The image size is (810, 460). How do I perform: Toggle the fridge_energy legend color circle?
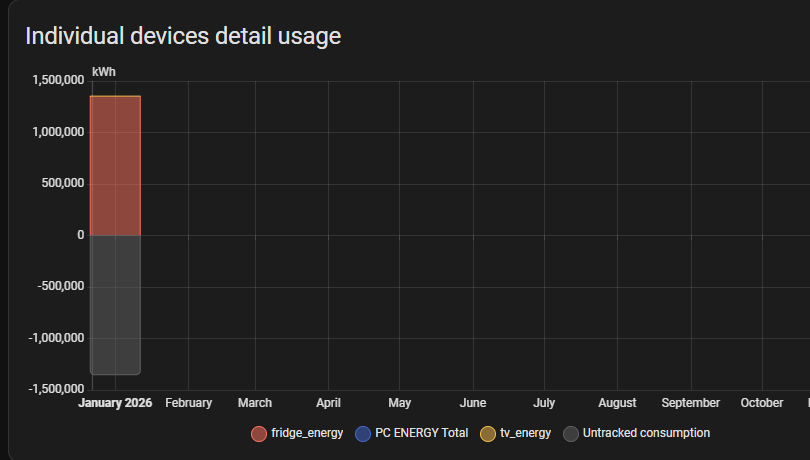click(x=259, y=434)
